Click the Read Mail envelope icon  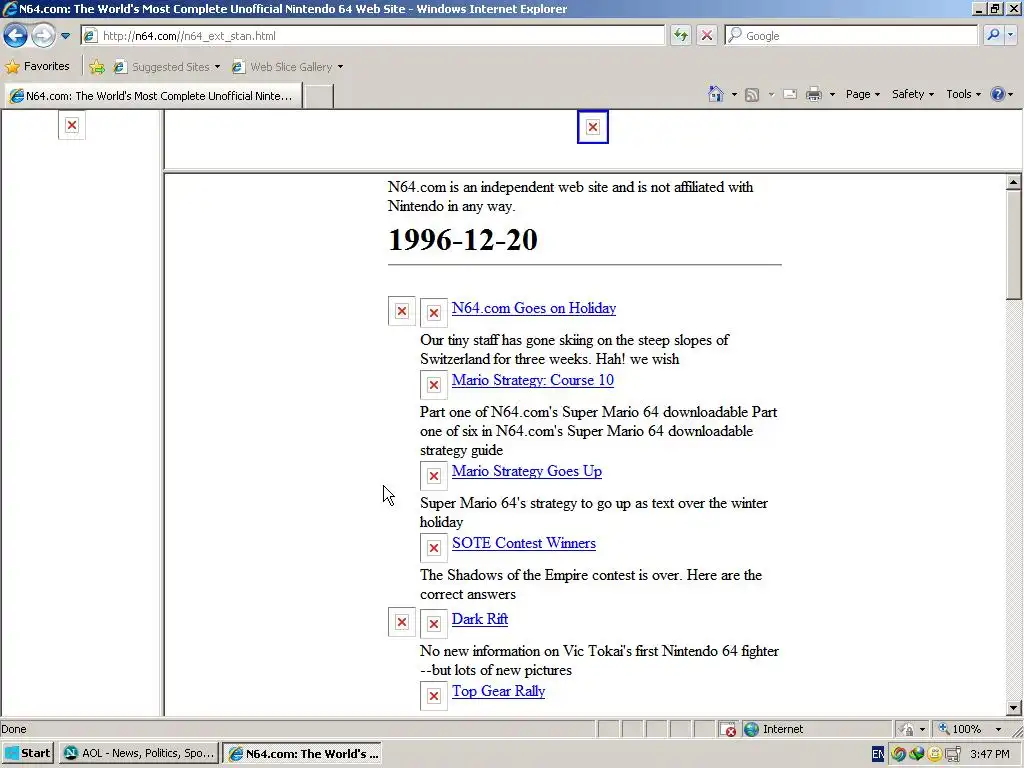click(790, 94)
